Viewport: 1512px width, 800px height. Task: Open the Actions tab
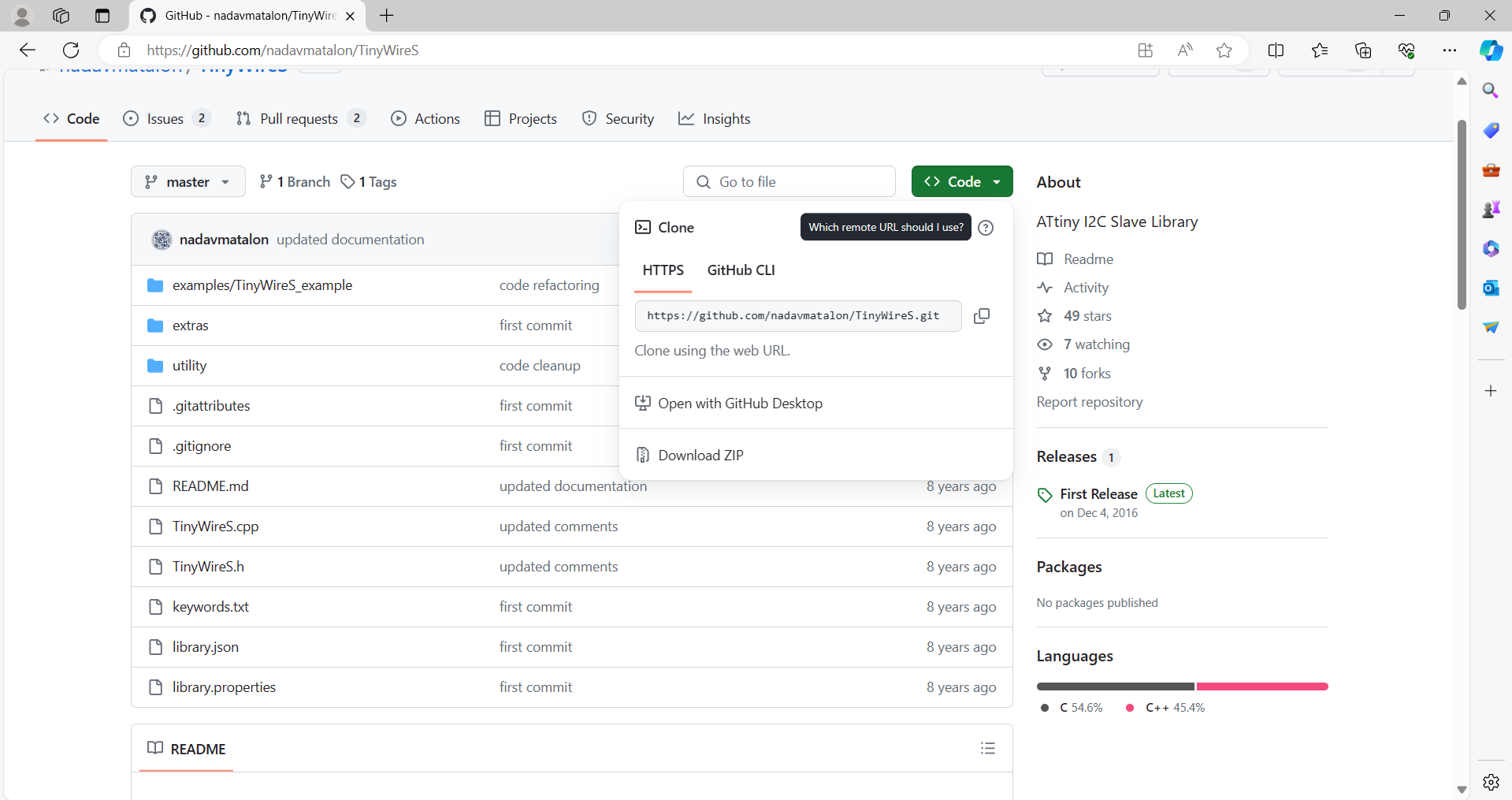click(x=425, y=118)
